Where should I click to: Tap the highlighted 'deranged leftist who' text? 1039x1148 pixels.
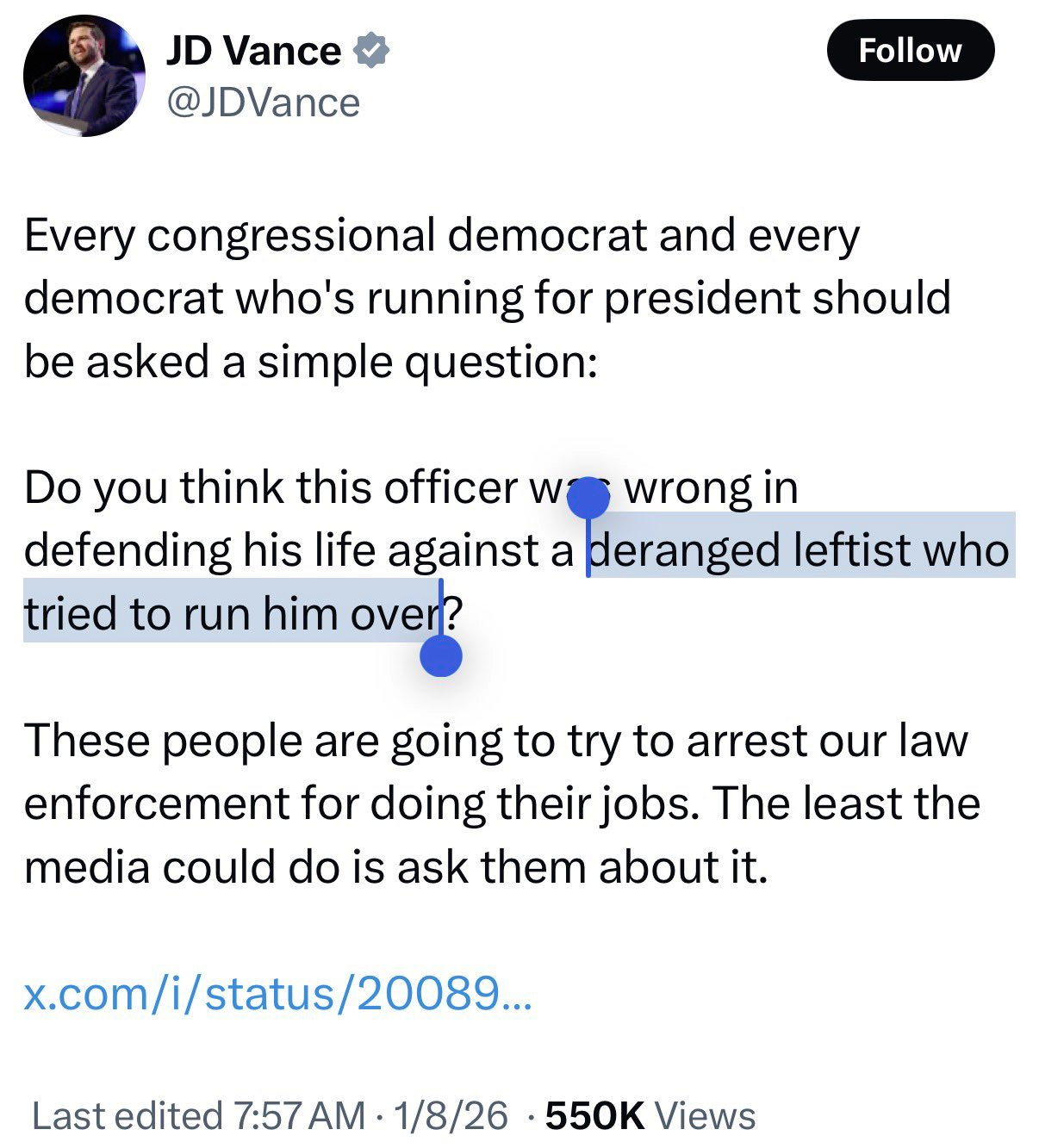[801, 549]
